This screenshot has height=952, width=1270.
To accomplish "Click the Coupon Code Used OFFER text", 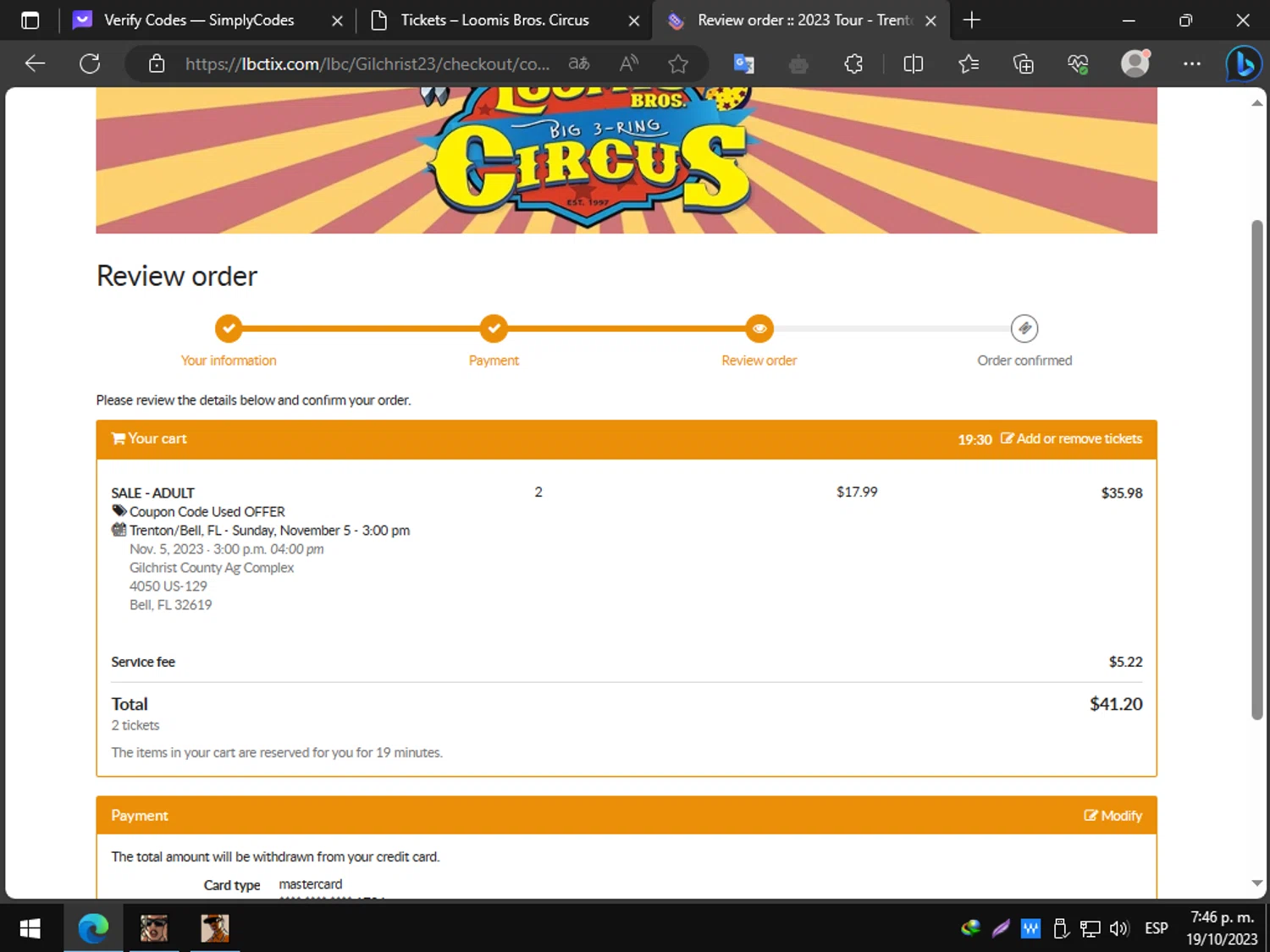I will point(207,512).
